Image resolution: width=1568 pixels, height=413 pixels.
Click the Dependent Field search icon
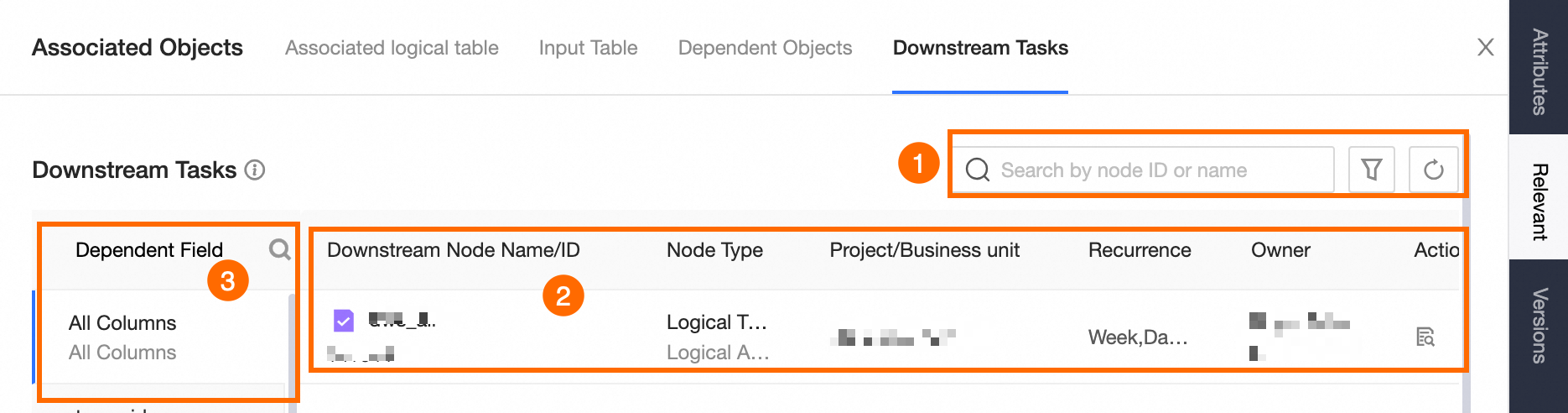pos(279,249)
